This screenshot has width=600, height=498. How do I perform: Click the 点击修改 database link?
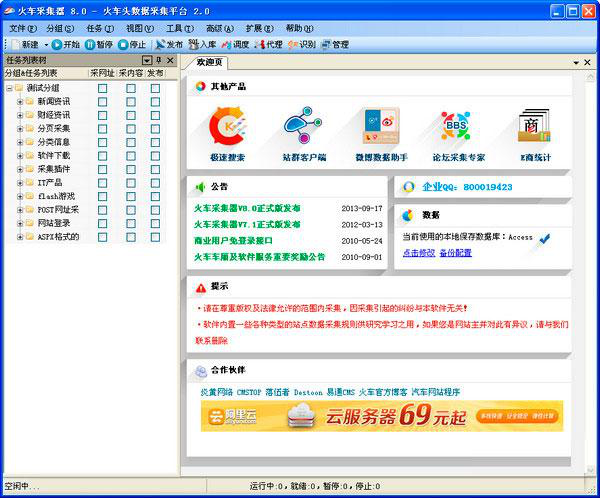(x=419, y=253)
